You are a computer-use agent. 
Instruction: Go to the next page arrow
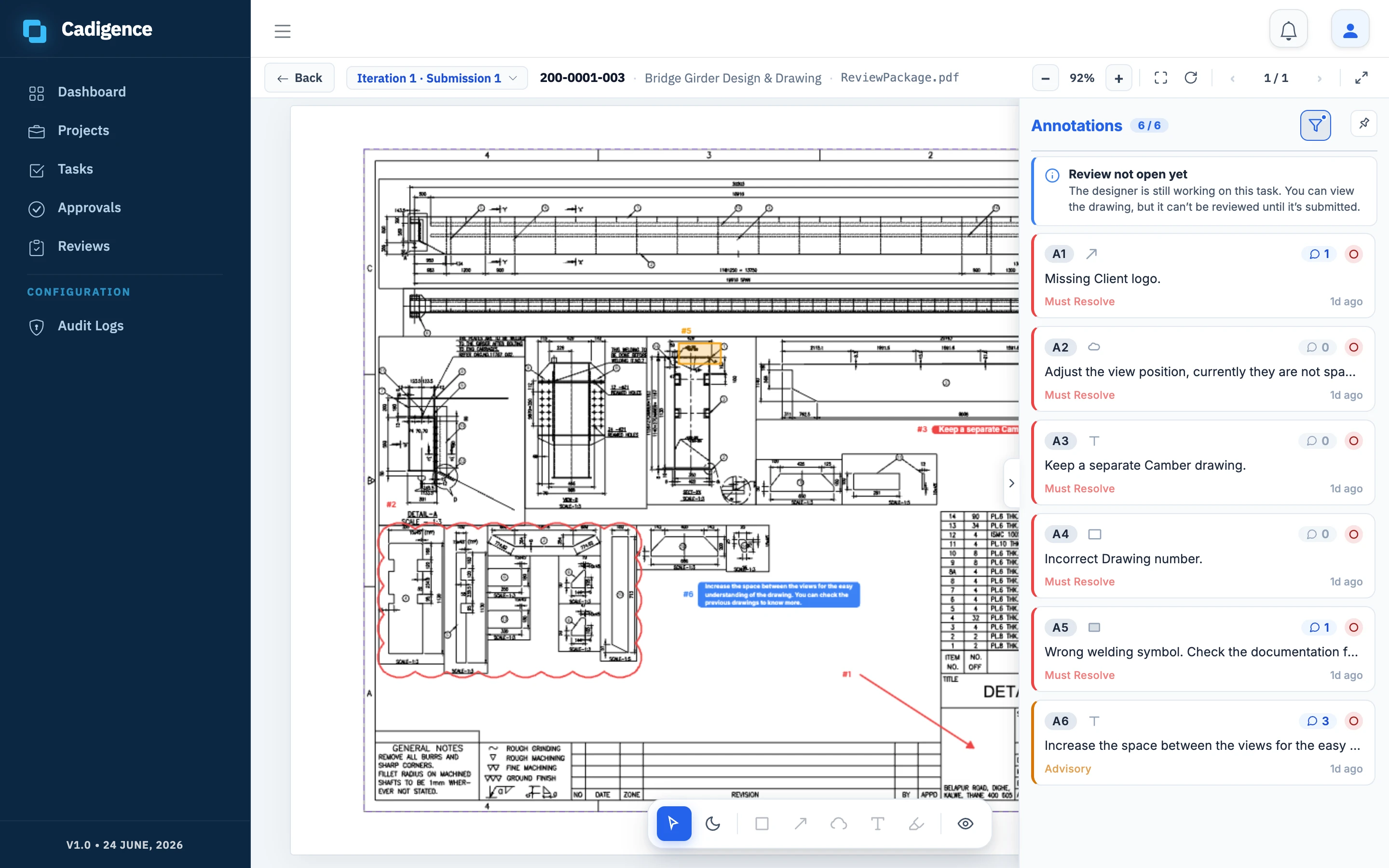pyautogui.click(x=1319, y=78)
